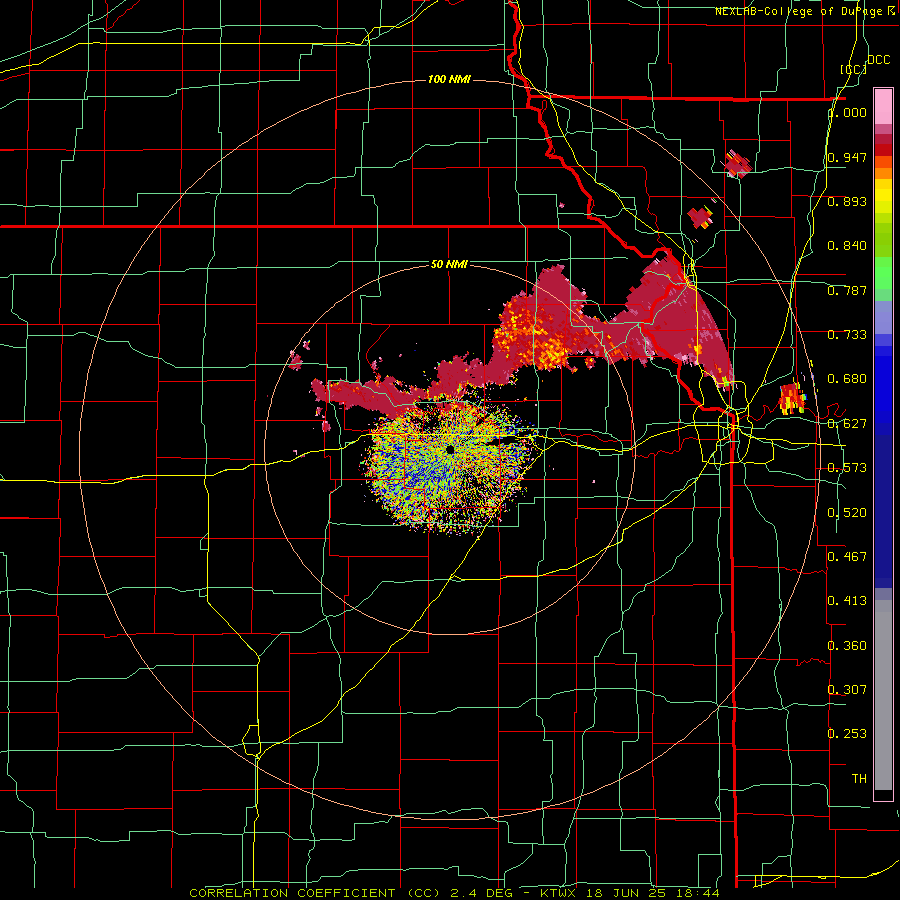The height and width of the screenshot is (900, 900).
Task: Click the TH label on the scale
Action: coord(859,778)
